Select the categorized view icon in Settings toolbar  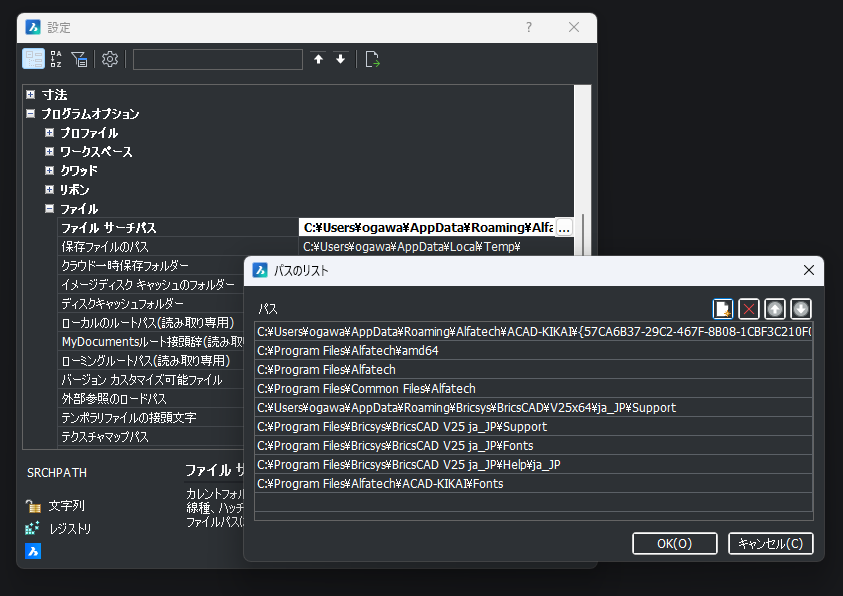click(x=33, y=59)
